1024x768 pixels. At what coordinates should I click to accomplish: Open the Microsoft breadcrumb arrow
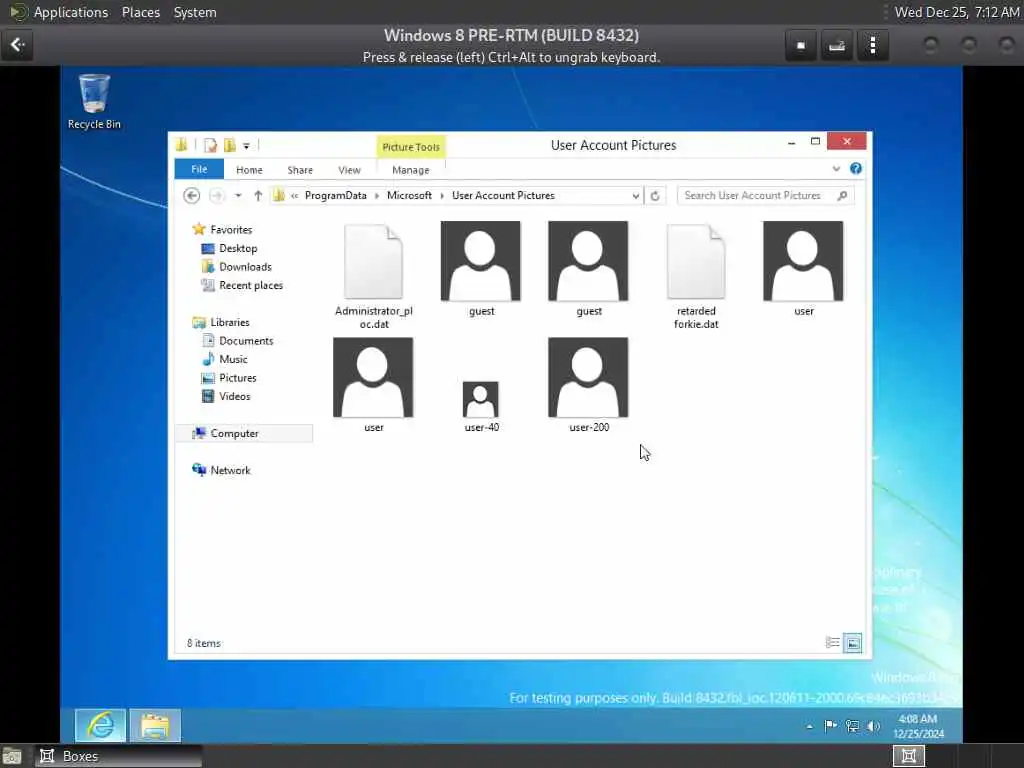pos(442,195)
